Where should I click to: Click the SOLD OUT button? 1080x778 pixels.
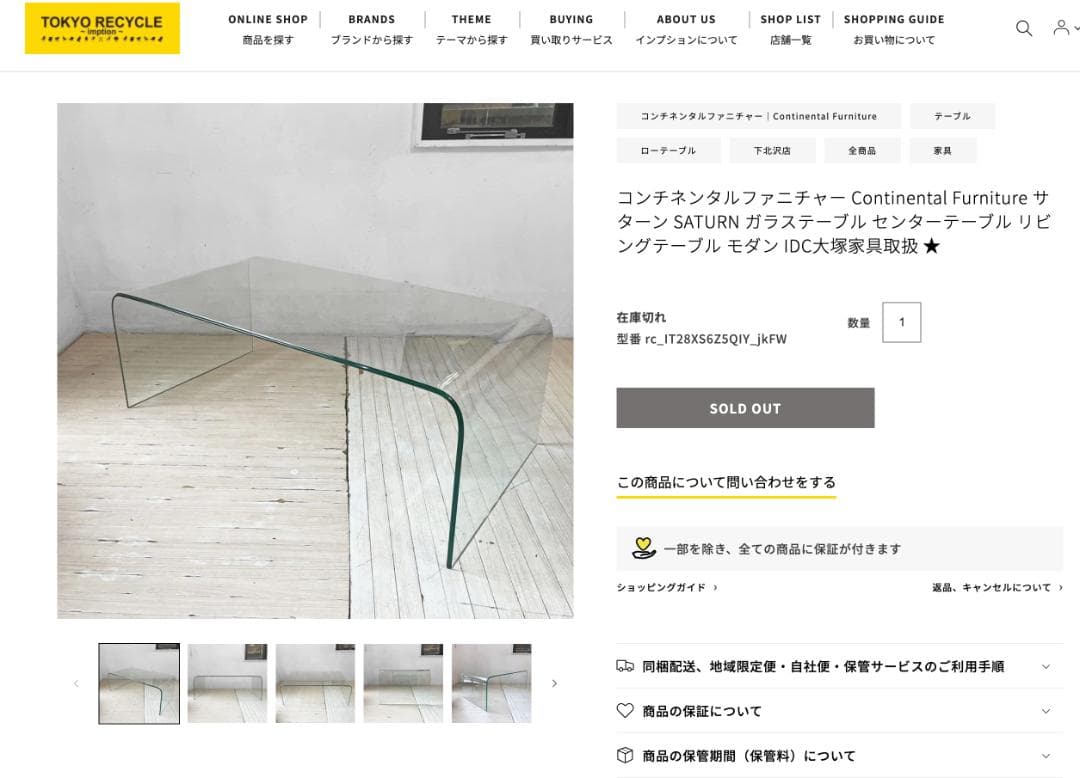click(745, 408)
